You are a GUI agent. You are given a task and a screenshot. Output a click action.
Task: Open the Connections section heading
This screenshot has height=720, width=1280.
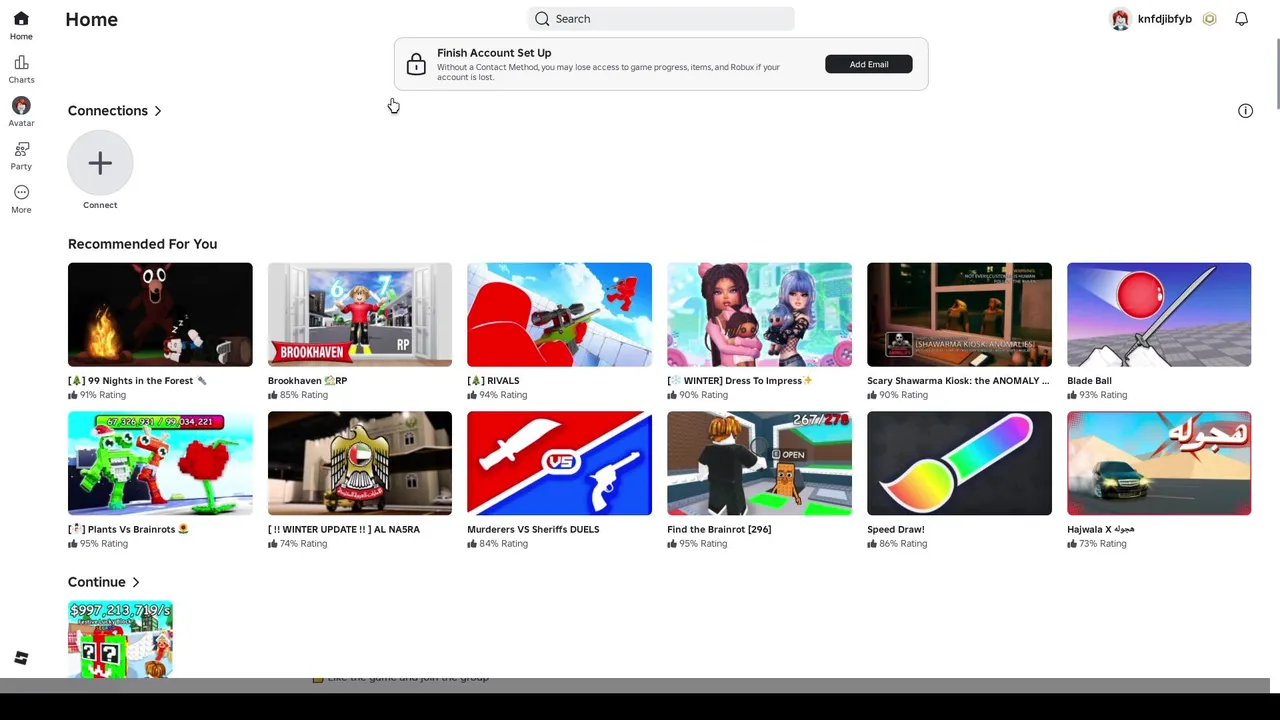tap(107, 111)
